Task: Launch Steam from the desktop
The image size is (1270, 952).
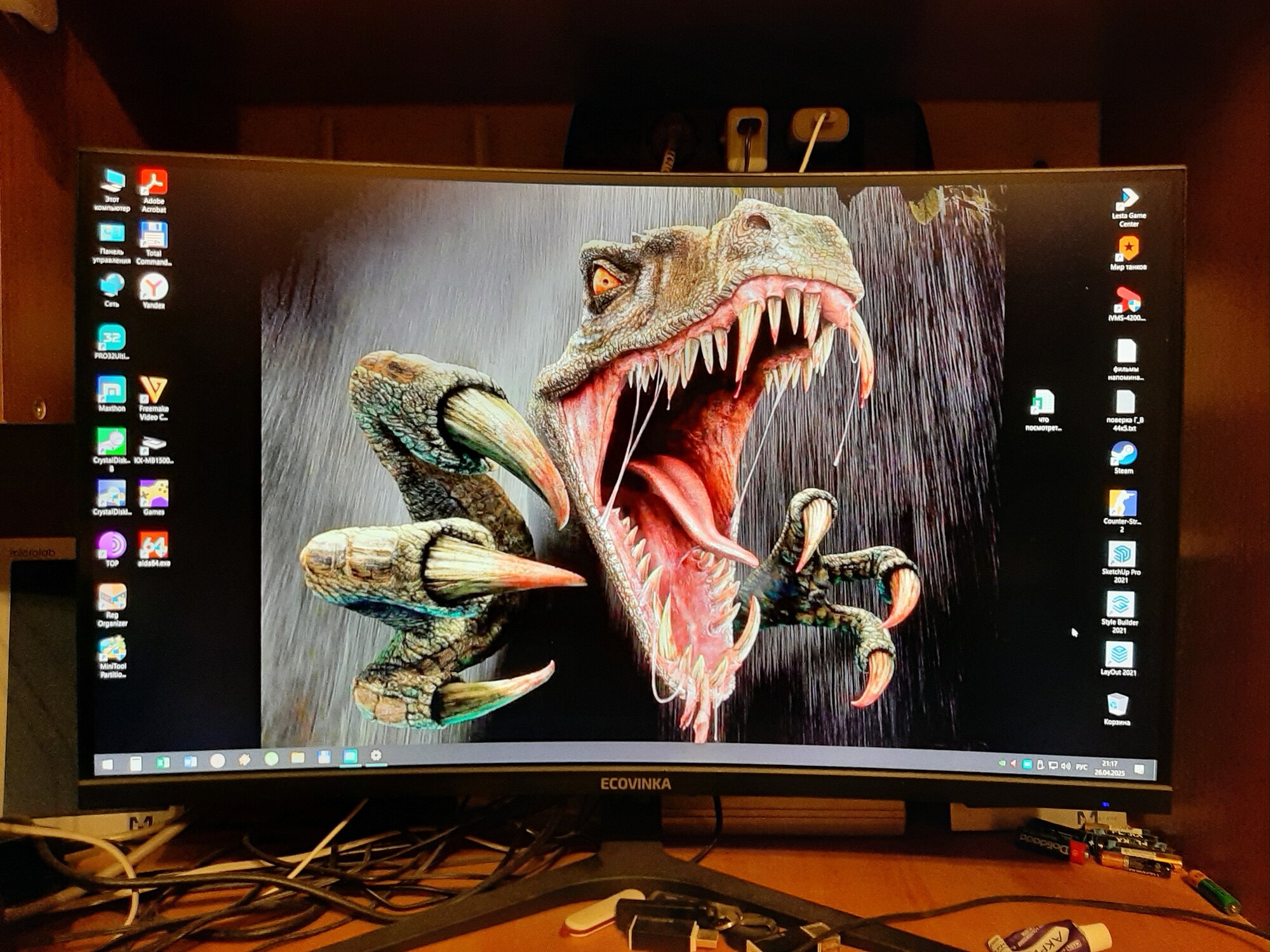Action: [x=1123, y=458]
